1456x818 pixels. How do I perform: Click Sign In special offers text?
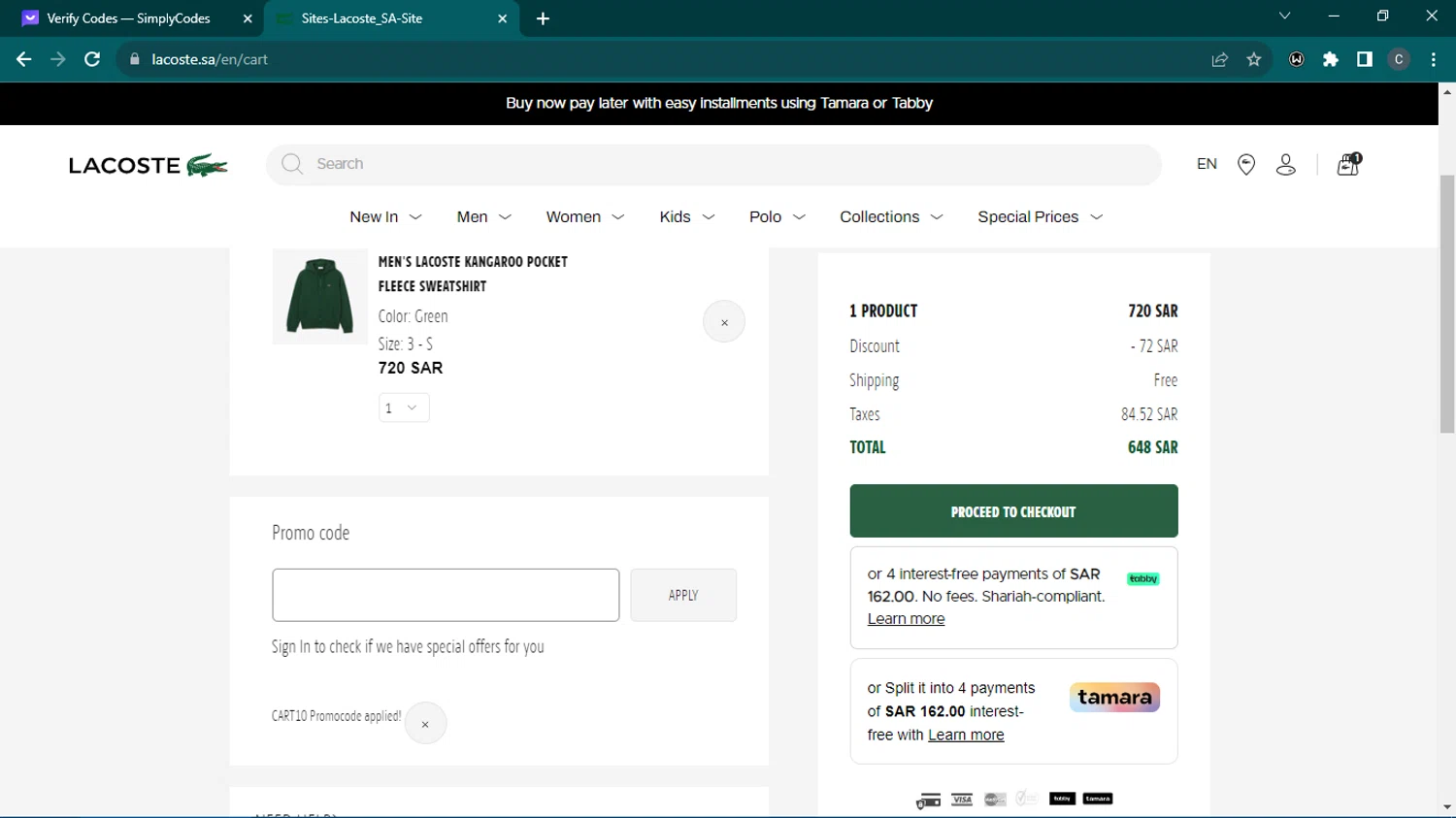pyautogui.click(x=408, y=647)
